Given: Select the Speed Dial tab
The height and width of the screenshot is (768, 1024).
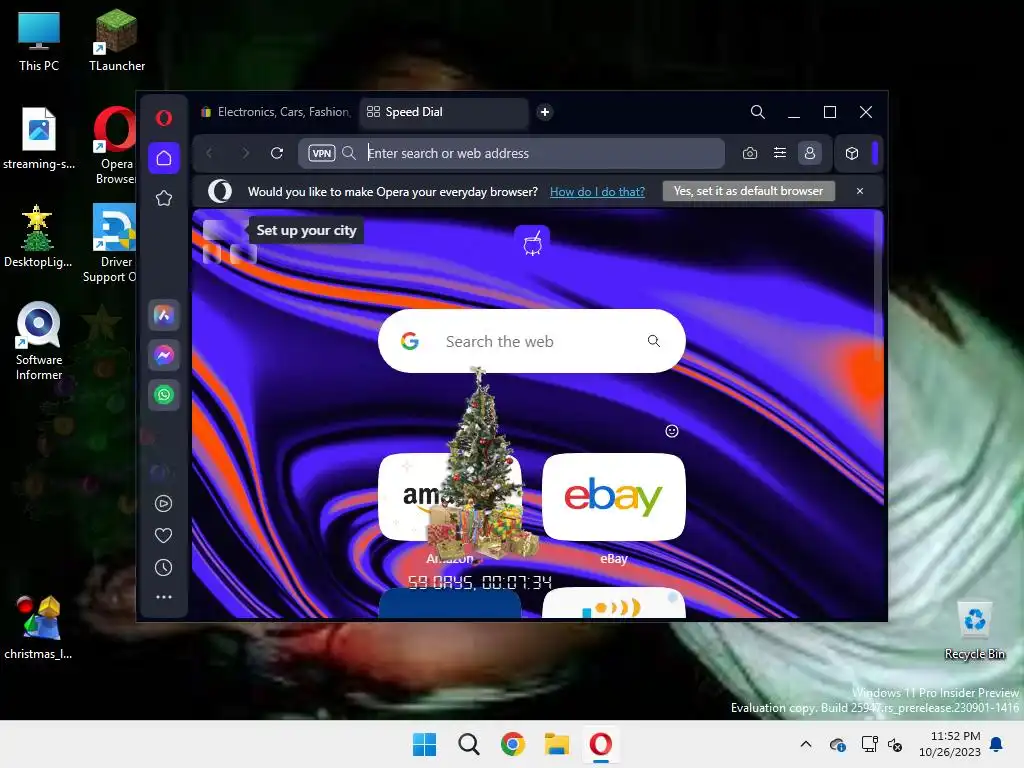Looking at the screenshot, I should click(x=443, y=112).
